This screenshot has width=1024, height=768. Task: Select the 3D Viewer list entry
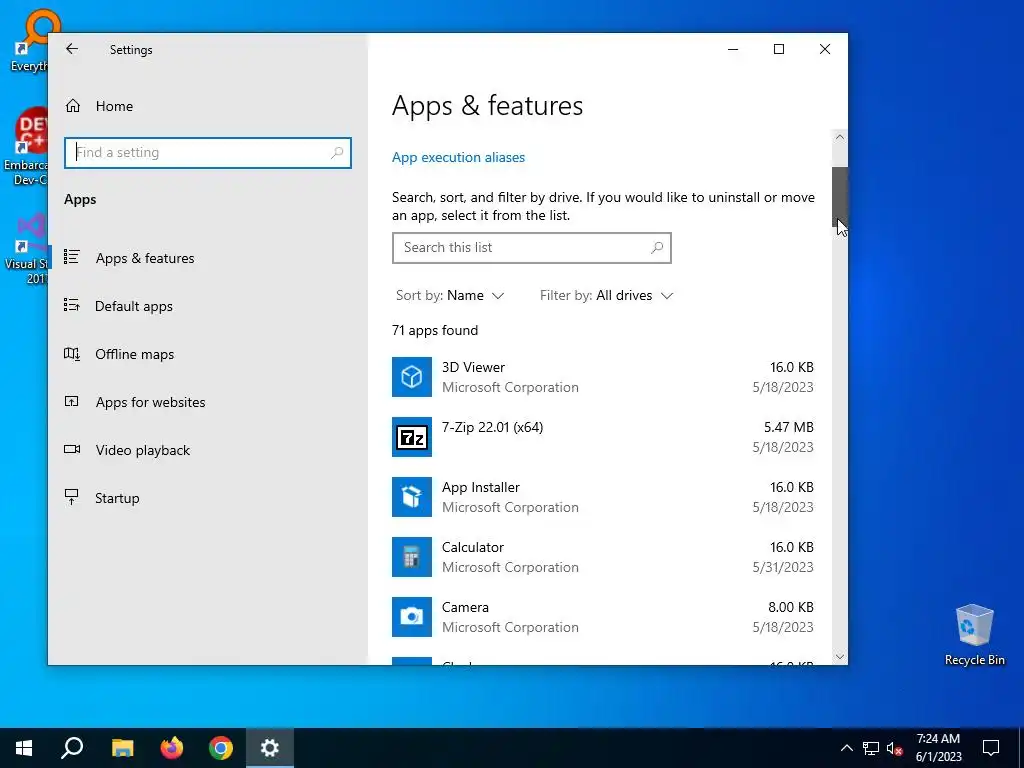[603, 377]
